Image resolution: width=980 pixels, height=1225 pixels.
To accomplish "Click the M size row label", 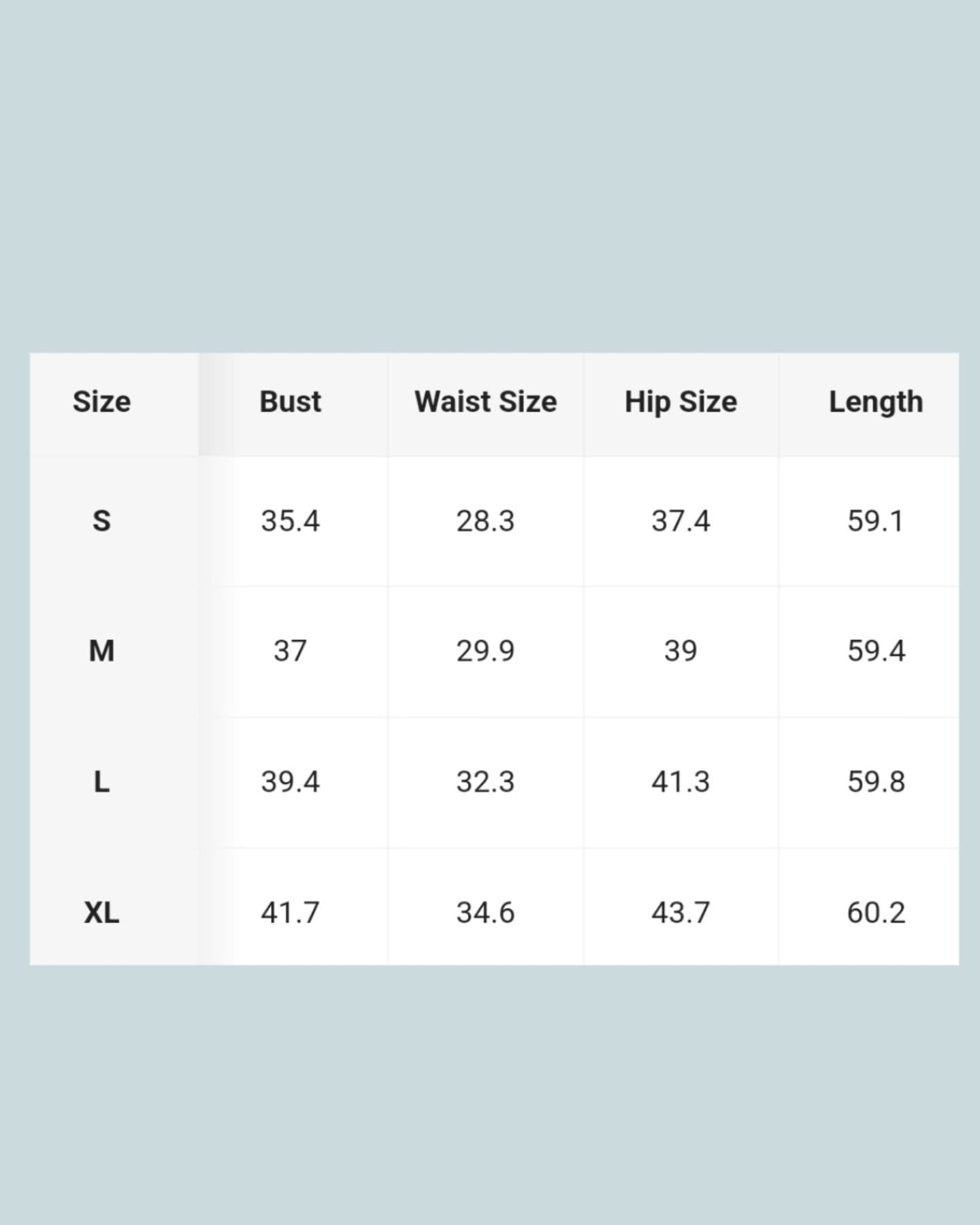I will [101, 651].
